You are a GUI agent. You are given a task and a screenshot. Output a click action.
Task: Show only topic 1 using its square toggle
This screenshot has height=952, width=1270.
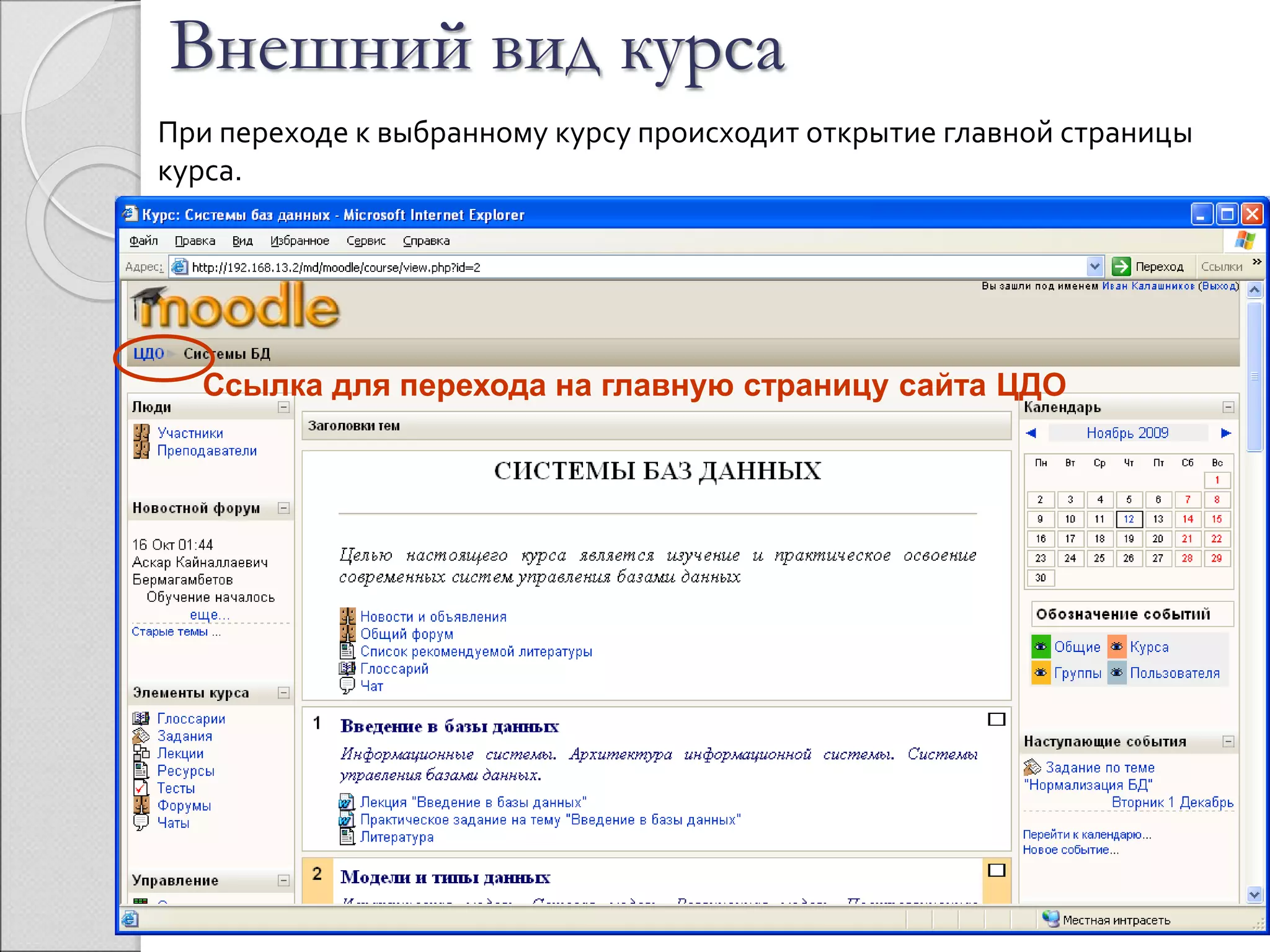[996, 719]
